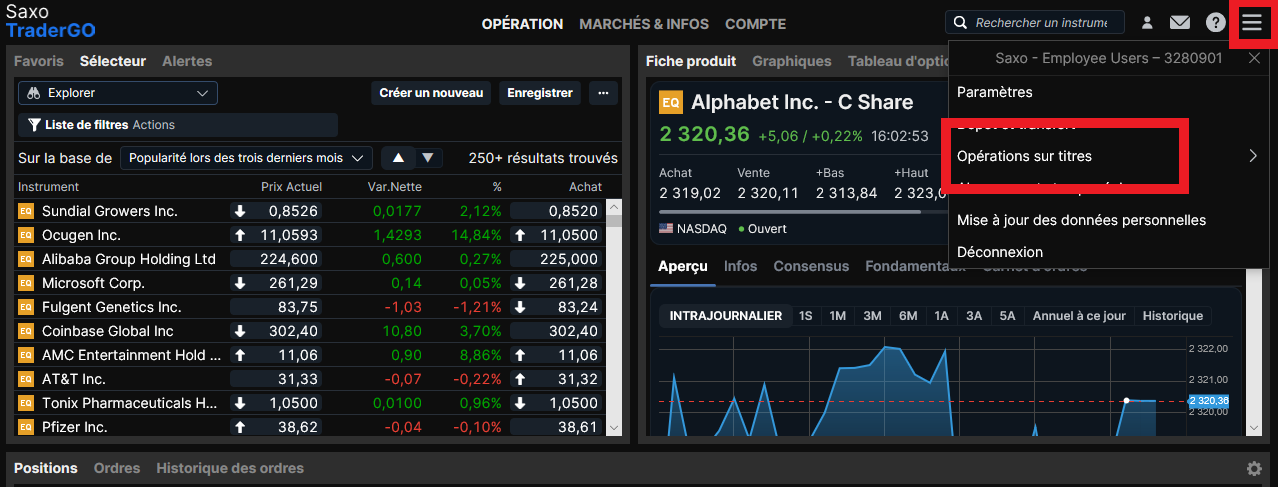Click the Ocugen Inc. row
Screen dimensions: 1278x487
(x=311, y=235)
